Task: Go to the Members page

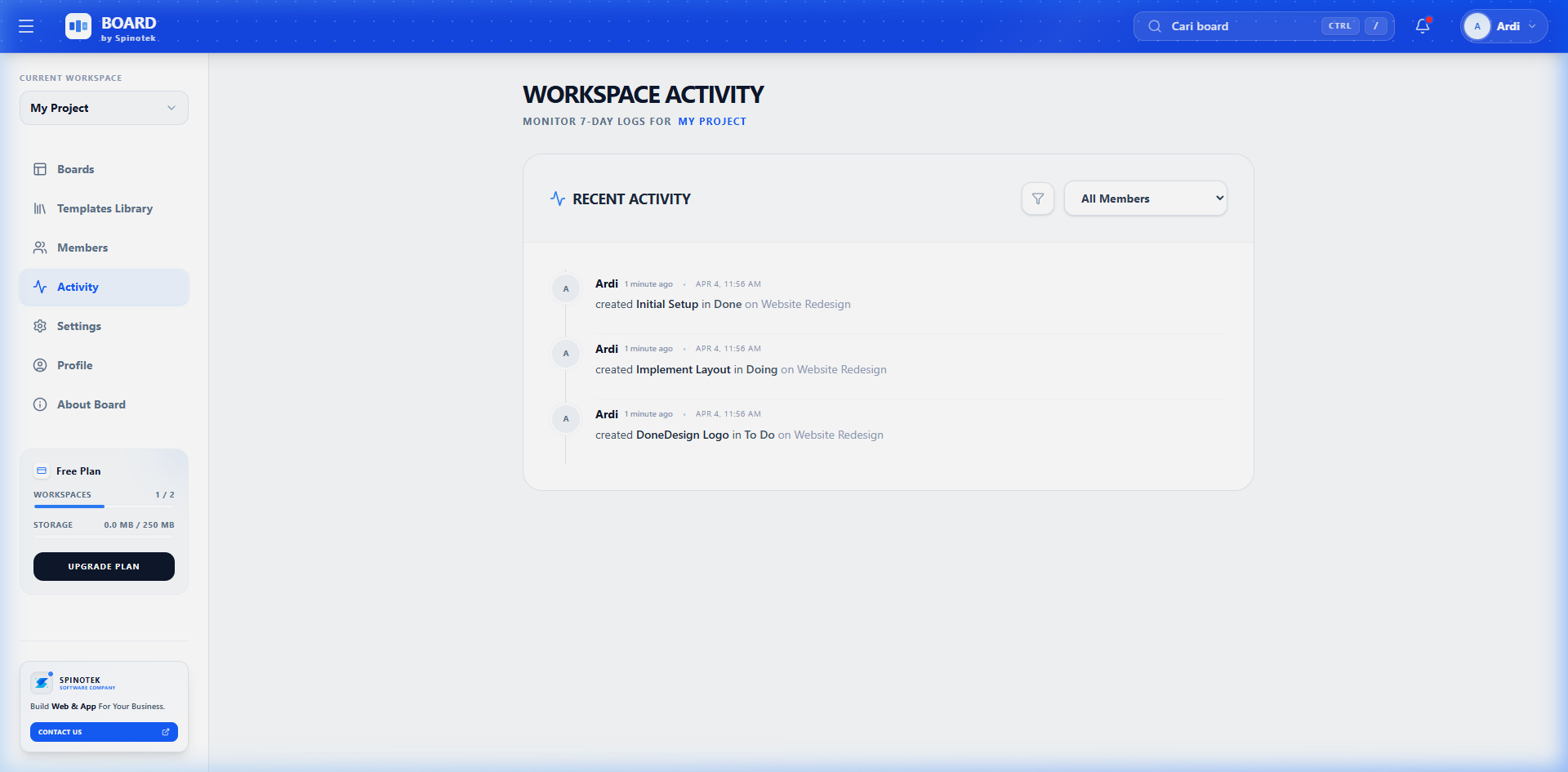Action: (82, 248)
